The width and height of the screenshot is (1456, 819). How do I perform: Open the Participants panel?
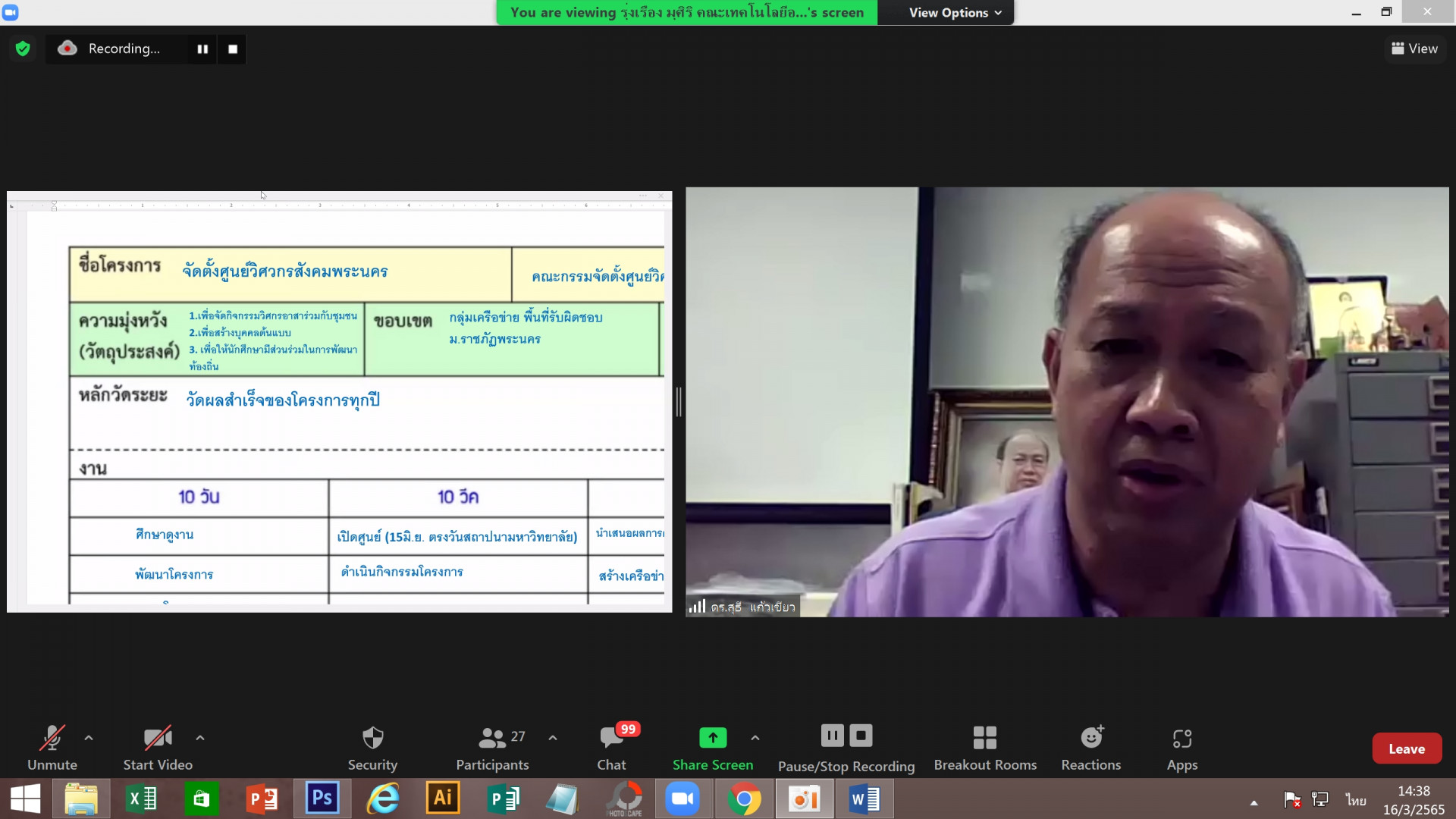[493, 748]
